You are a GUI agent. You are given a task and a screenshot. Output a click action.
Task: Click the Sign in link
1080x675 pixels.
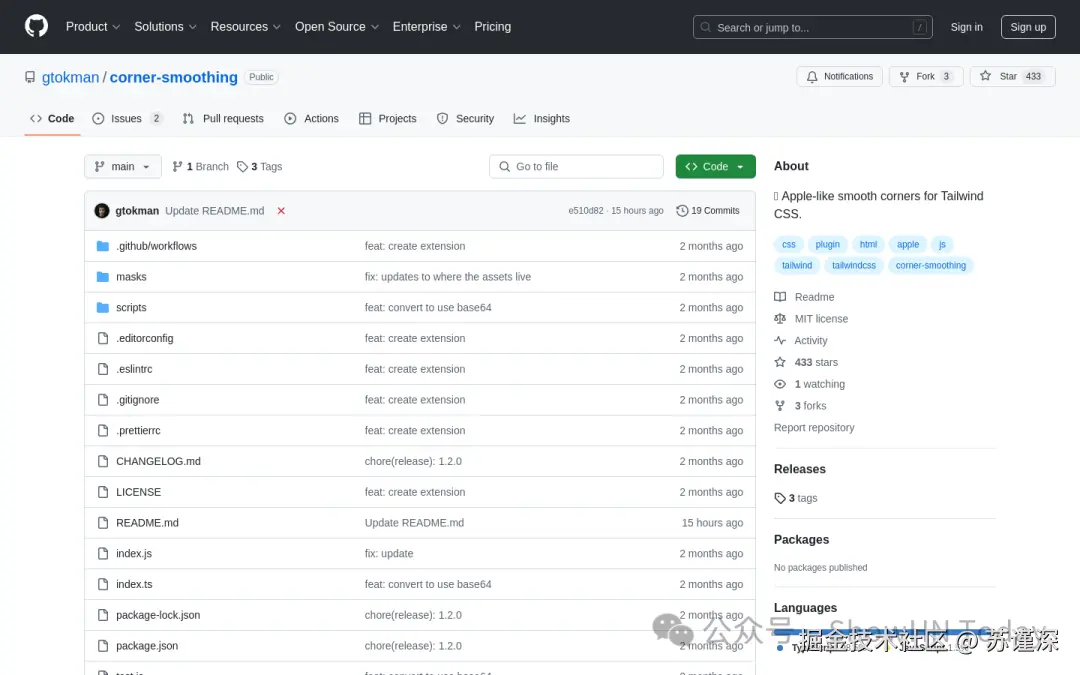[x=966, y=27]
